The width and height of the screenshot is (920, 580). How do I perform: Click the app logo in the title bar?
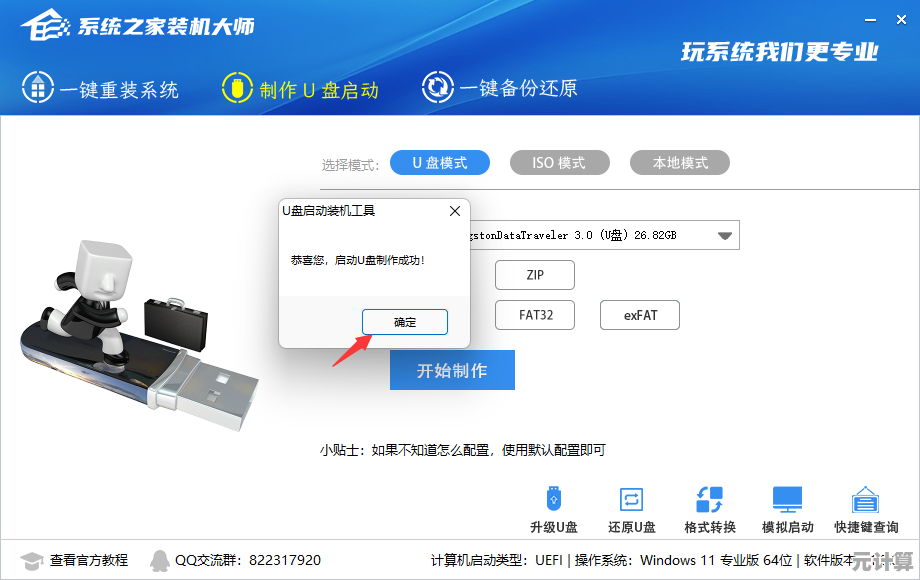point(45,25)
